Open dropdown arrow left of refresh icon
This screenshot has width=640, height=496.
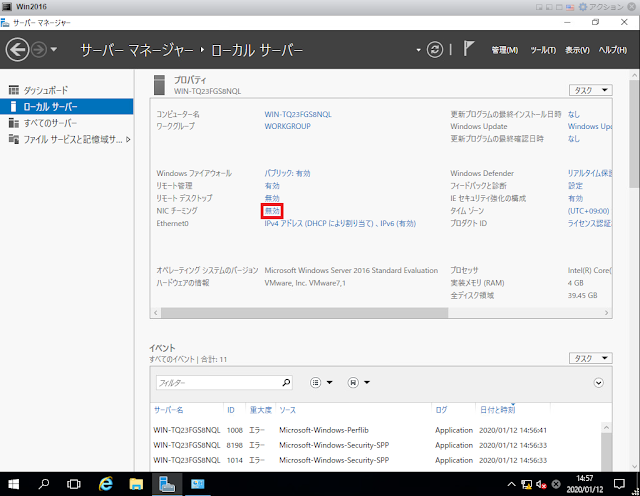[x=418, y=50]
